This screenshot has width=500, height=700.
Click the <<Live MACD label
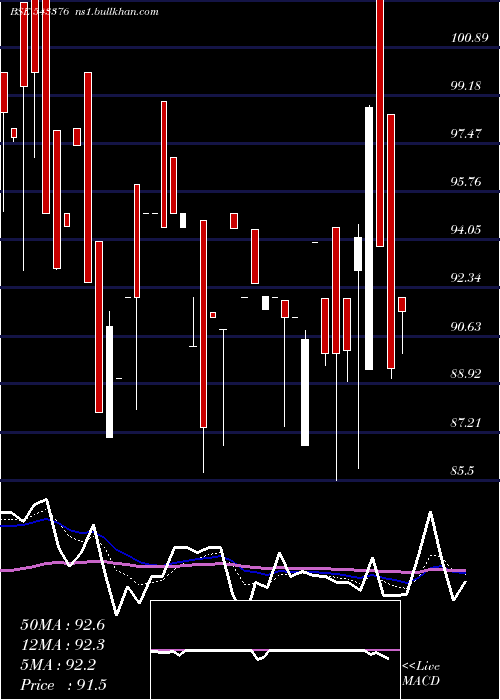(421, 673)
